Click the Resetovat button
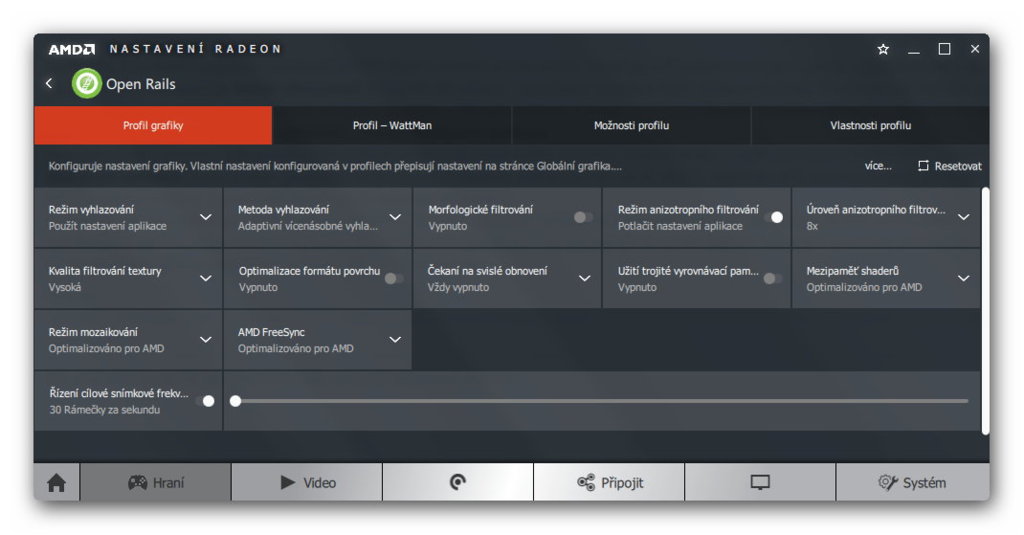The width and height of the screenshot is (1024, 535). 950,166
